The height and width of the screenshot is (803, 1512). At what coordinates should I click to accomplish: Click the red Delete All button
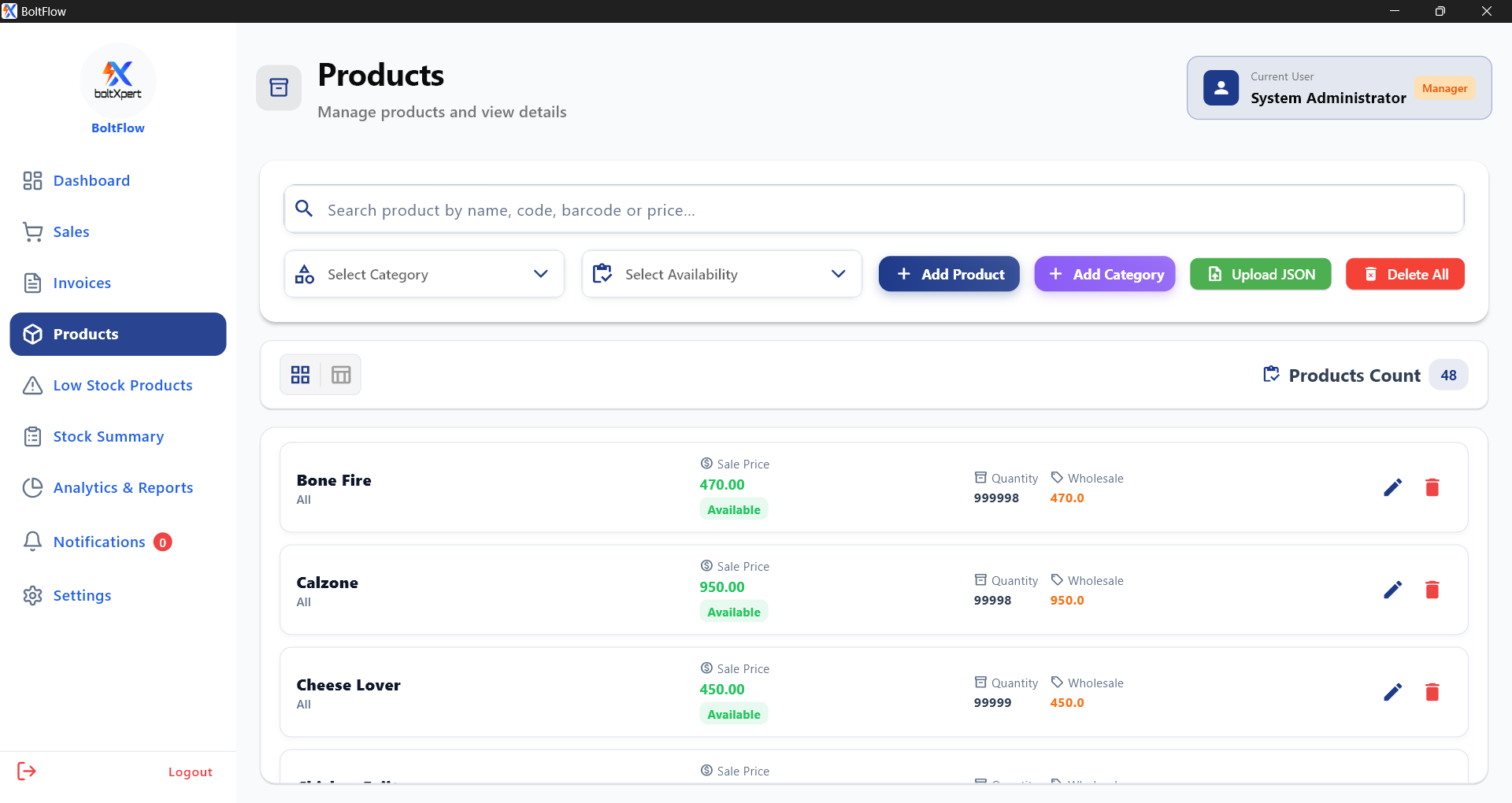point(1405,274)
